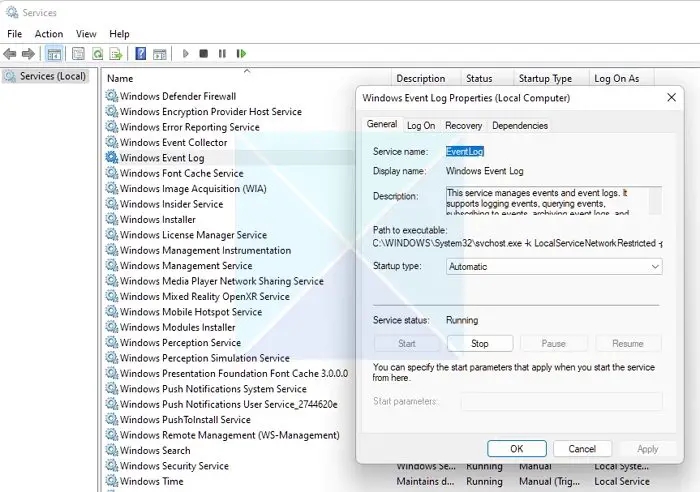Switch to the Log On tab
700x492 pixels.
(x=421, y=126)
